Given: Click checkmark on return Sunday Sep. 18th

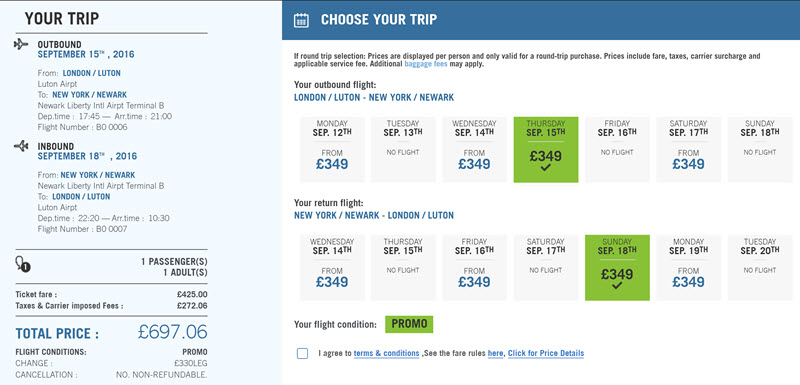Looking at the screenshot, I should click(617, 286).
